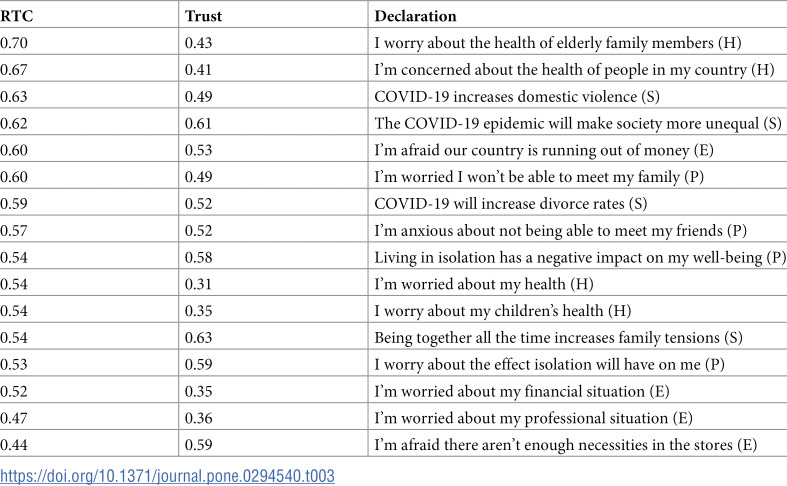Select the RTC value 0.47 cell

coord(89,418)
